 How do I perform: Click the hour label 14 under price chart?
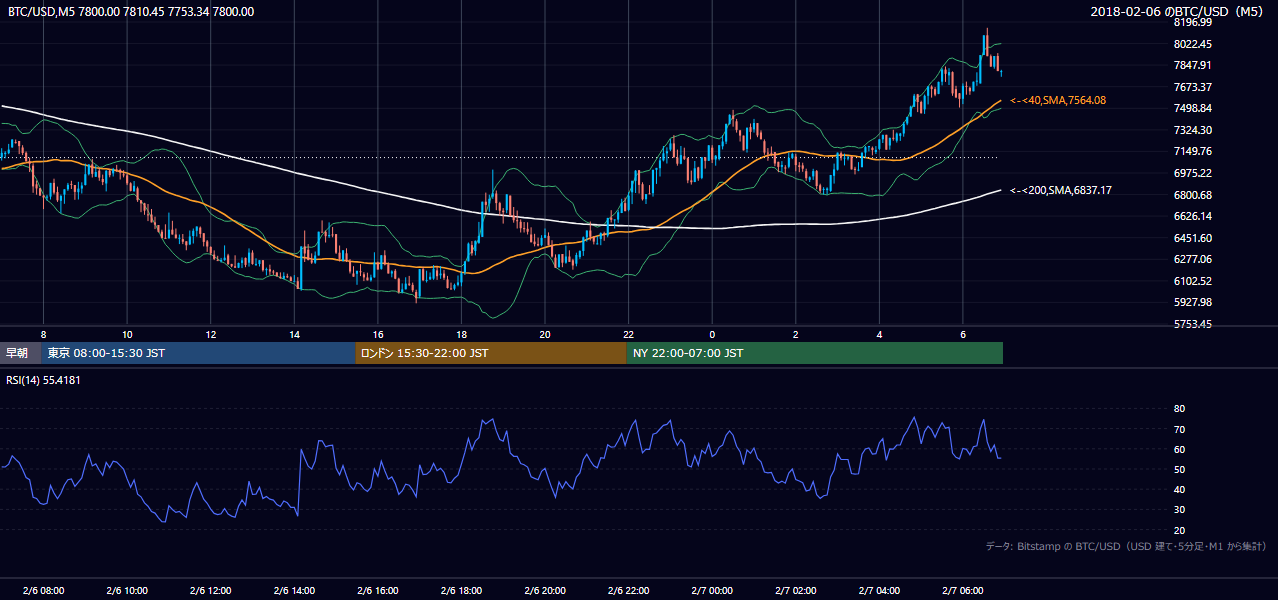click(294, 334)
